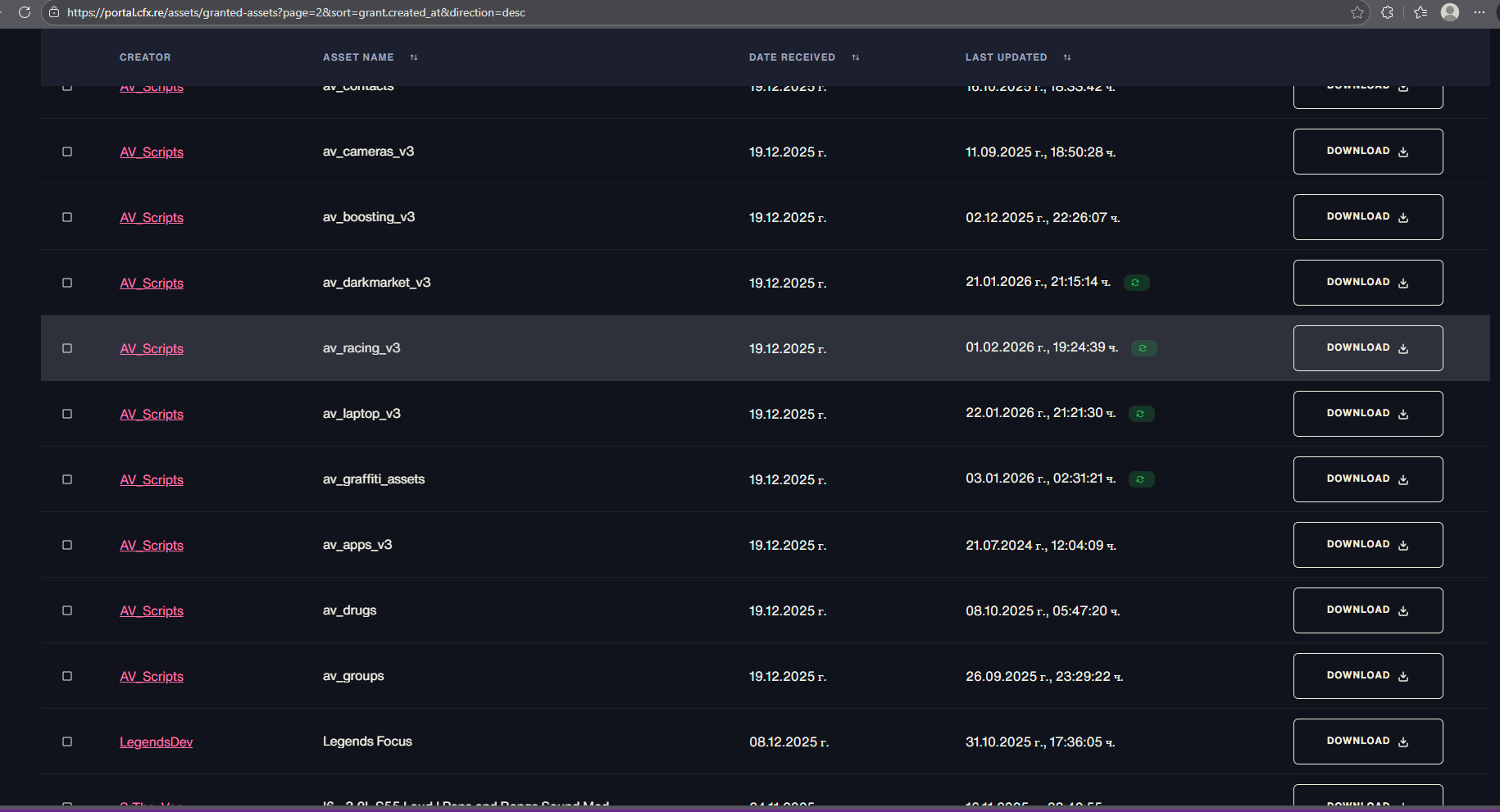Download av_boosting_v3 asset
The height and width of the screenshot is (812, 1500).
1368,217
